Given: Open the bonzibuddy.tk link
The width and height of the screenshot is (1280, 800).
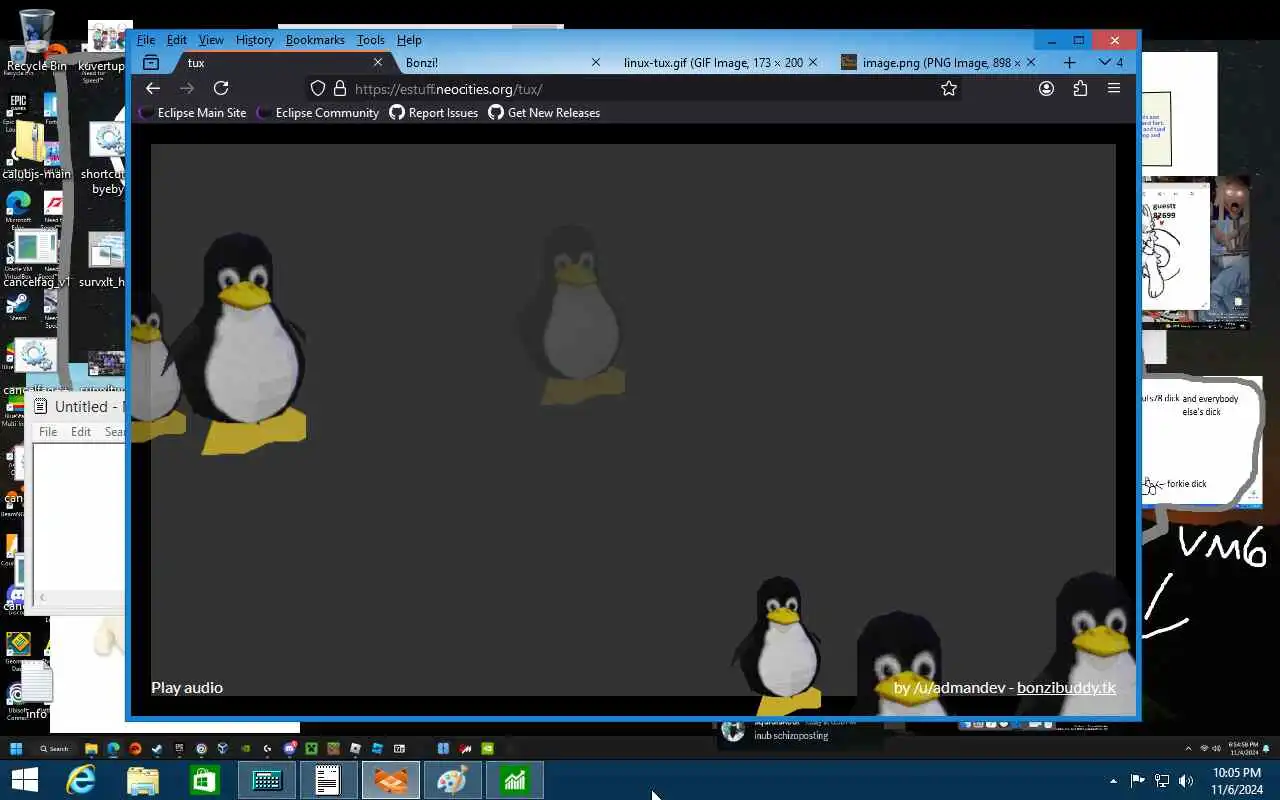Looking at the screenshot, I should [x=1066, y=687].
